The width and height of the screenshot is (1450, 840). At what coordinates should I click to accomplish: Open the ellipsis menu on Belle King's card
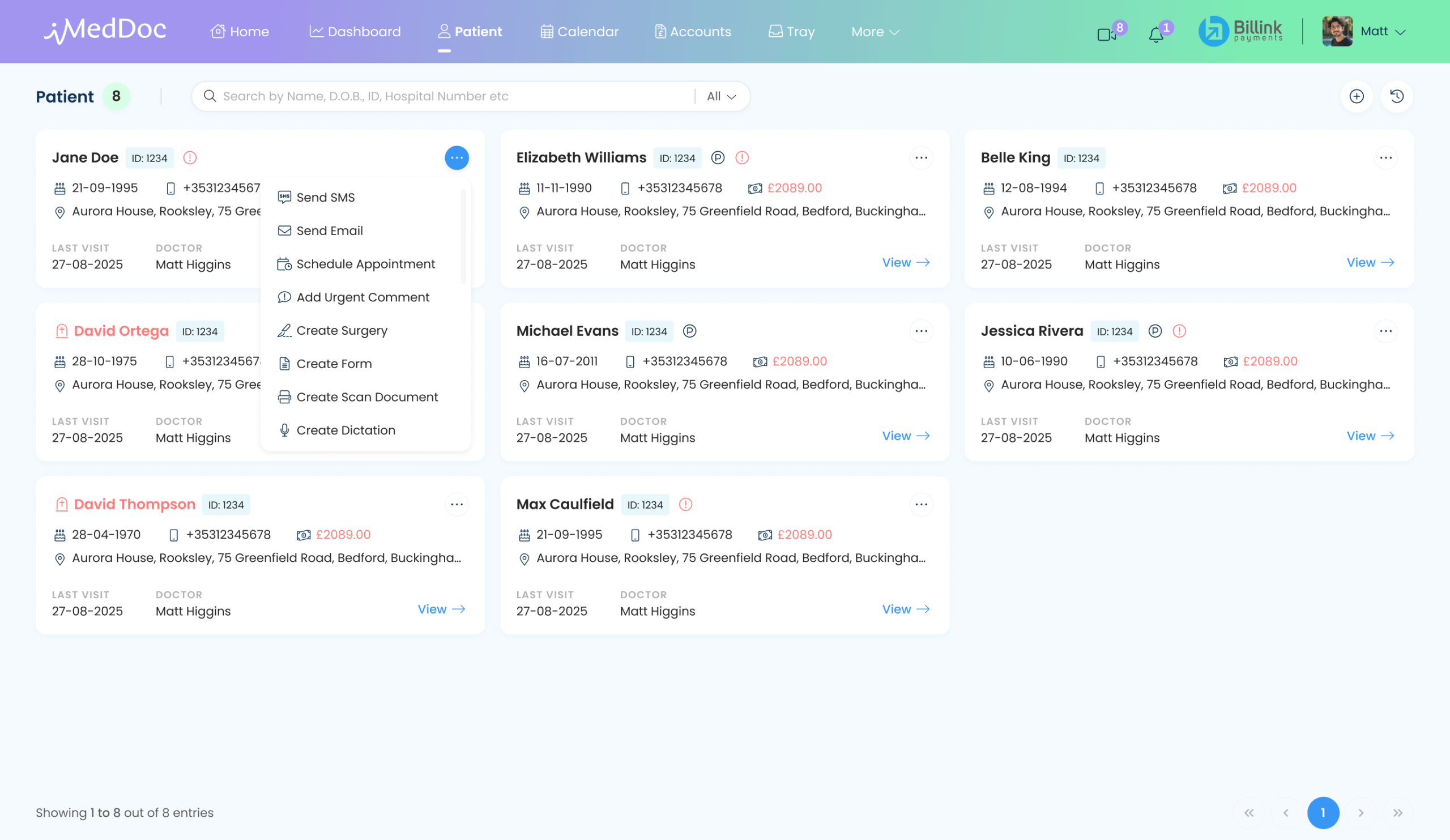(x=1385, y=157)
